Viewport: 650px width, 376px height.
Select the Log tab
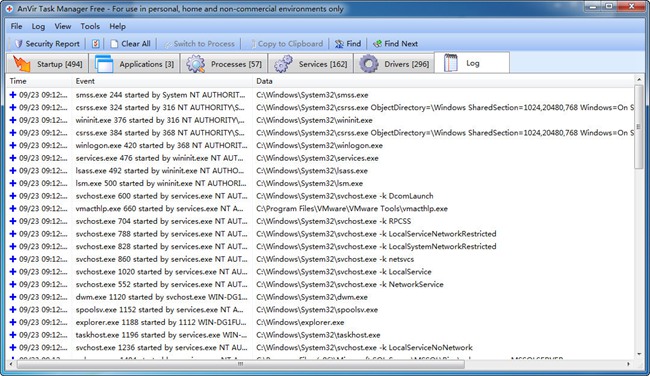coord(472,63)
